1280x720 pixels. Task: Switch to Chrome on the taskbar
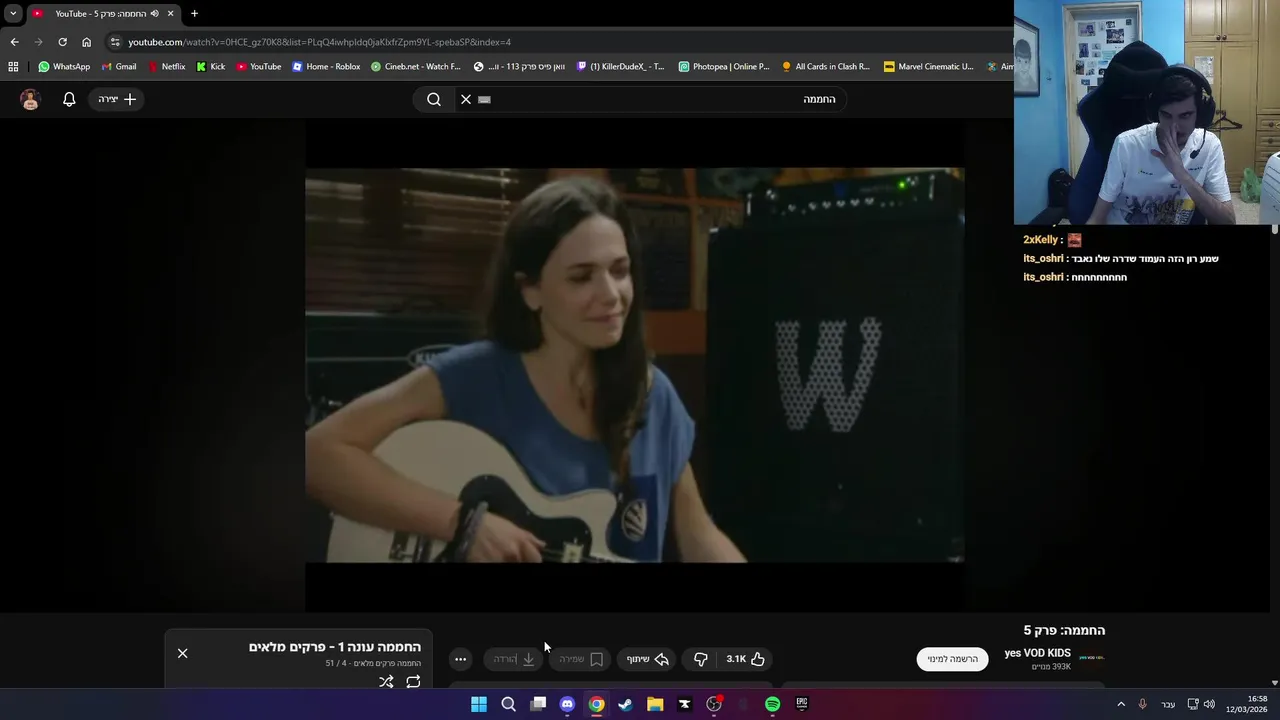pyautogui.click(x=596, y=704)
